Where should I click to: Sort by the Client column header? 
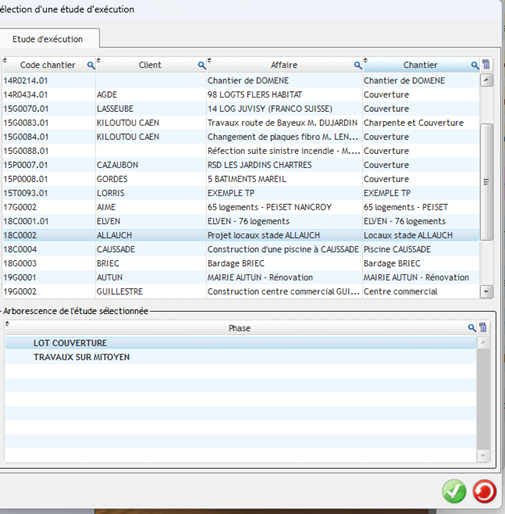point(150,65)
